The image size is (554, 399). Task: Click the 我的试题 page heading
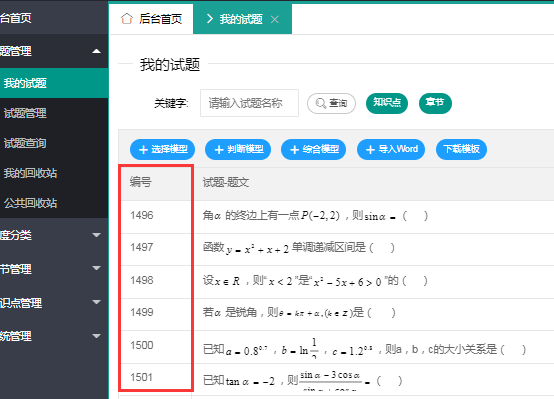coord(170,65)
